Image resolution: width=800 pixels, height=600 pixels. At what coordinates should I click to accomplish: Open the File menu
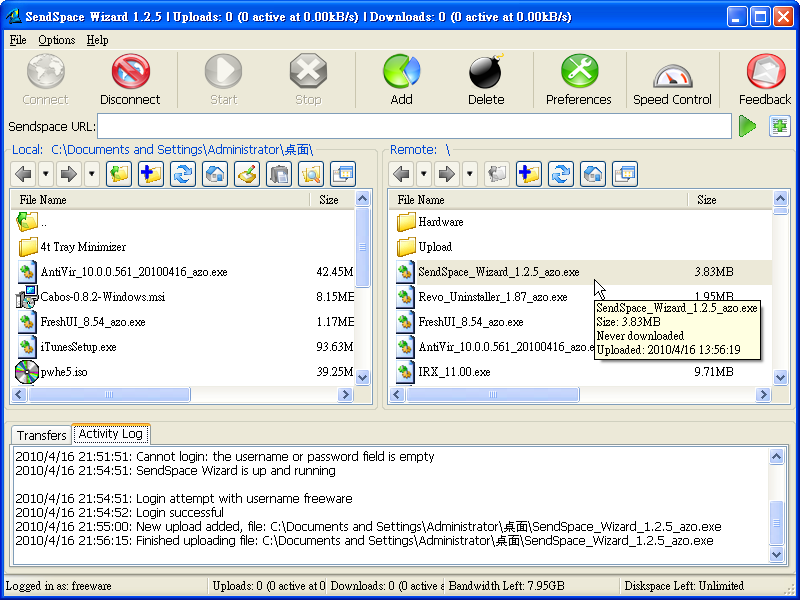pos(18,40)
